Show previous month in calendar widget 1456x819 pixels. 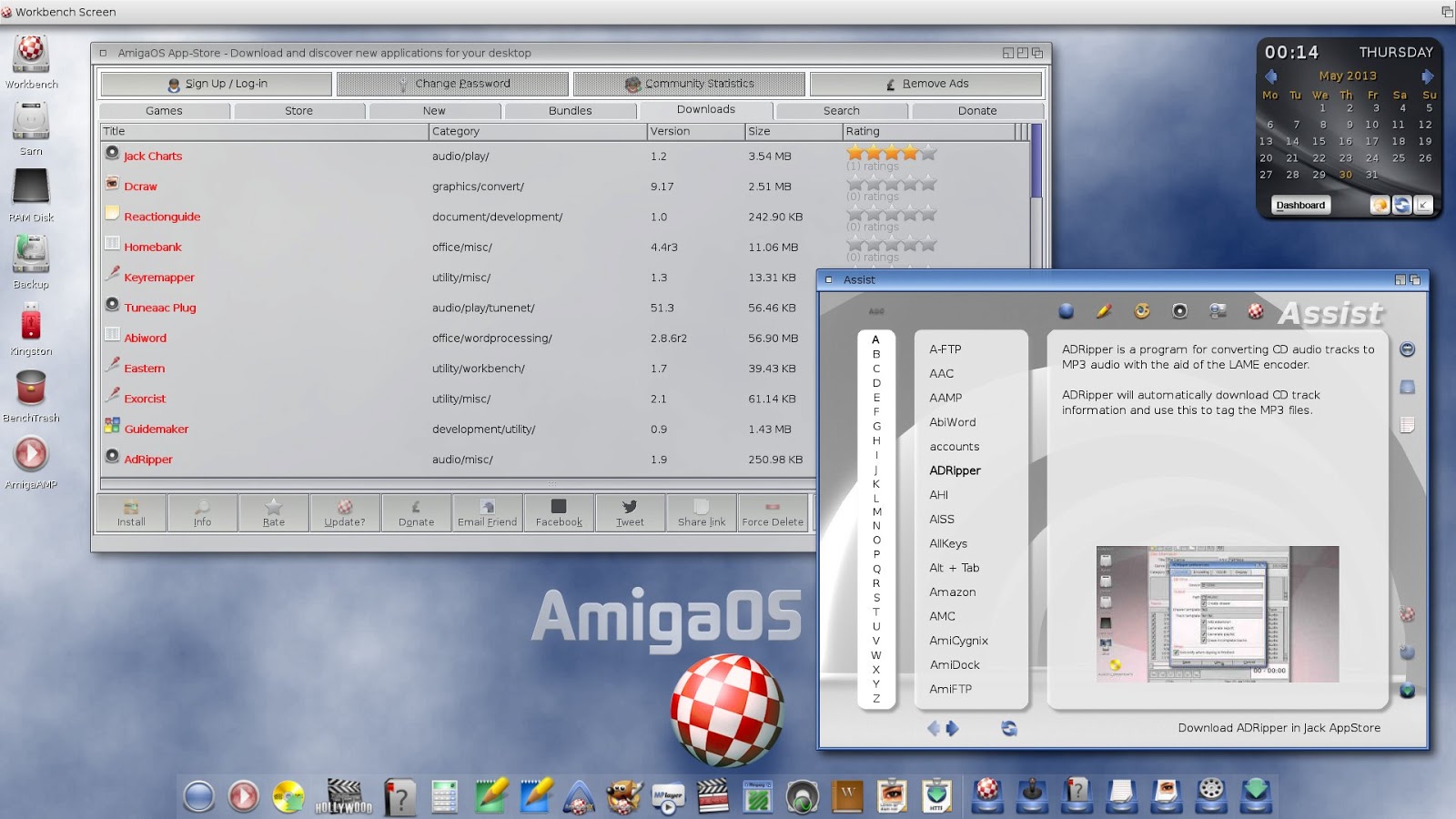coord(1271,76)
